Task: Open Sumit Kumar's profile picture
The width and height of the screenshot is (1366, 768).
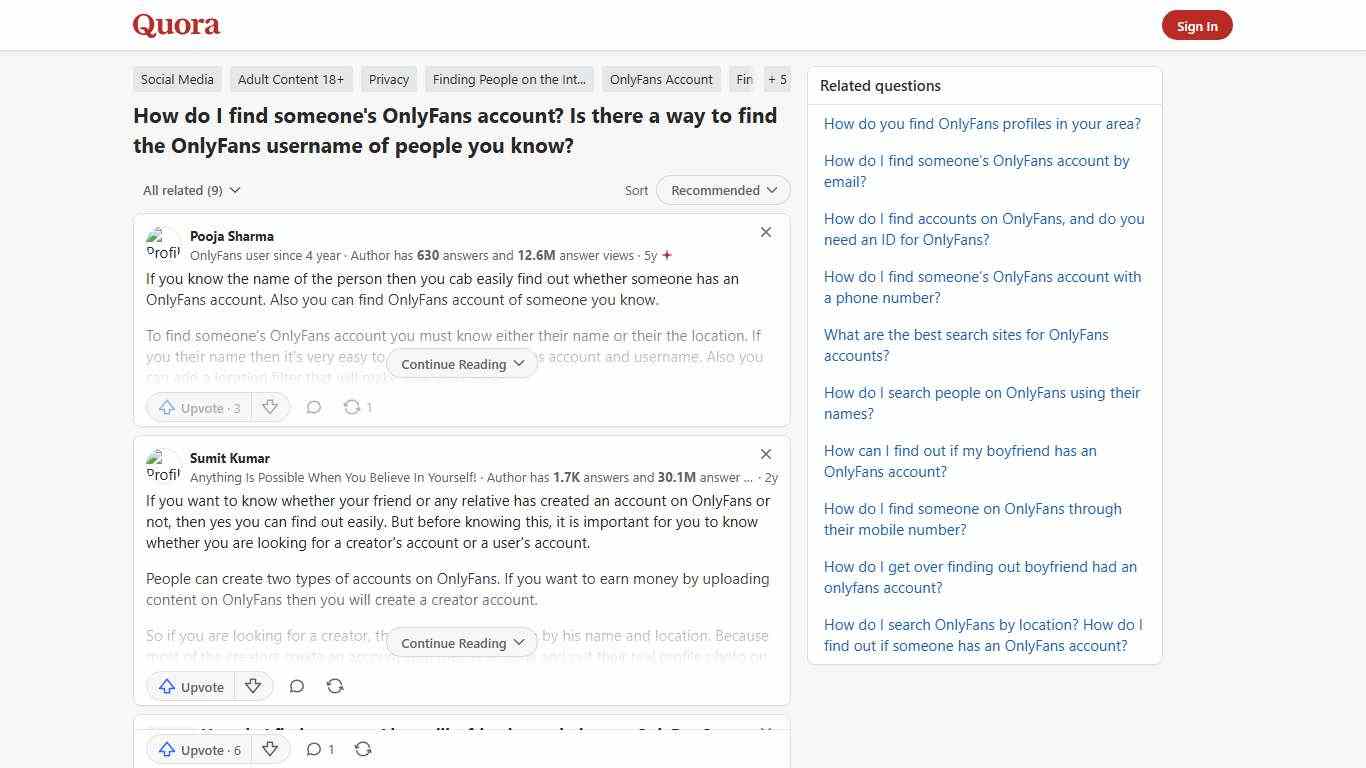Action: pos(163,465)
